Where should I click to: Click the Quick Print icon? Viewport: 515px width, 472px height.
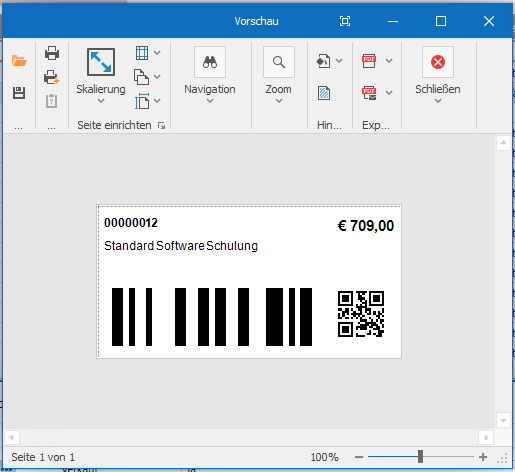point(52,77)
